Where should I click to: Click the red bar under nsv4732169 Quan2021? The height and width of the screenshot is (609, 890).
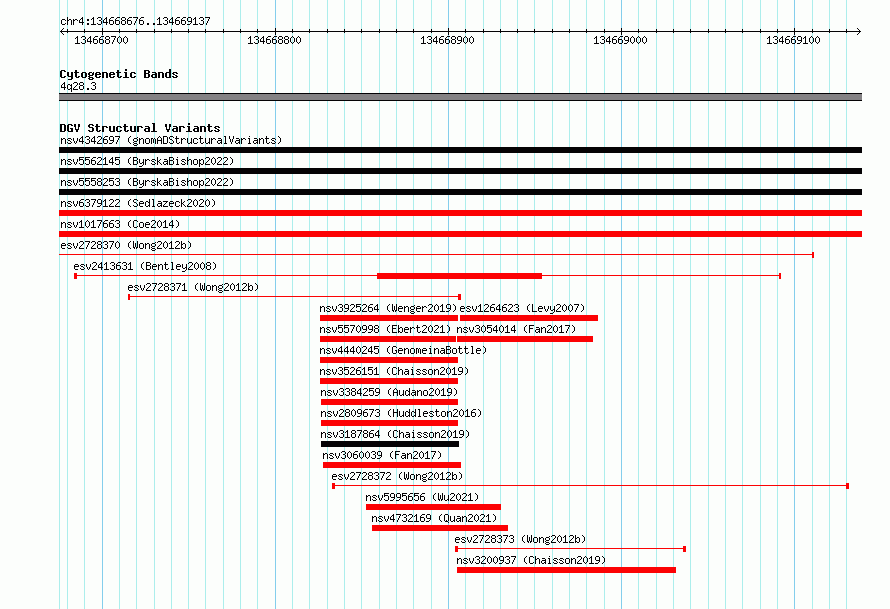(x=440, y=528)
